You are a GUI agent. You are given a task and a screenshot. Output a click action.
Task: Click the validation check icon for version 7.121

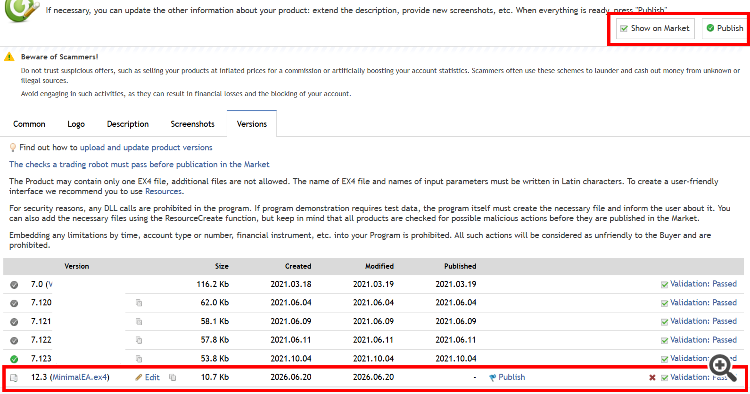[x=664, y=322]
